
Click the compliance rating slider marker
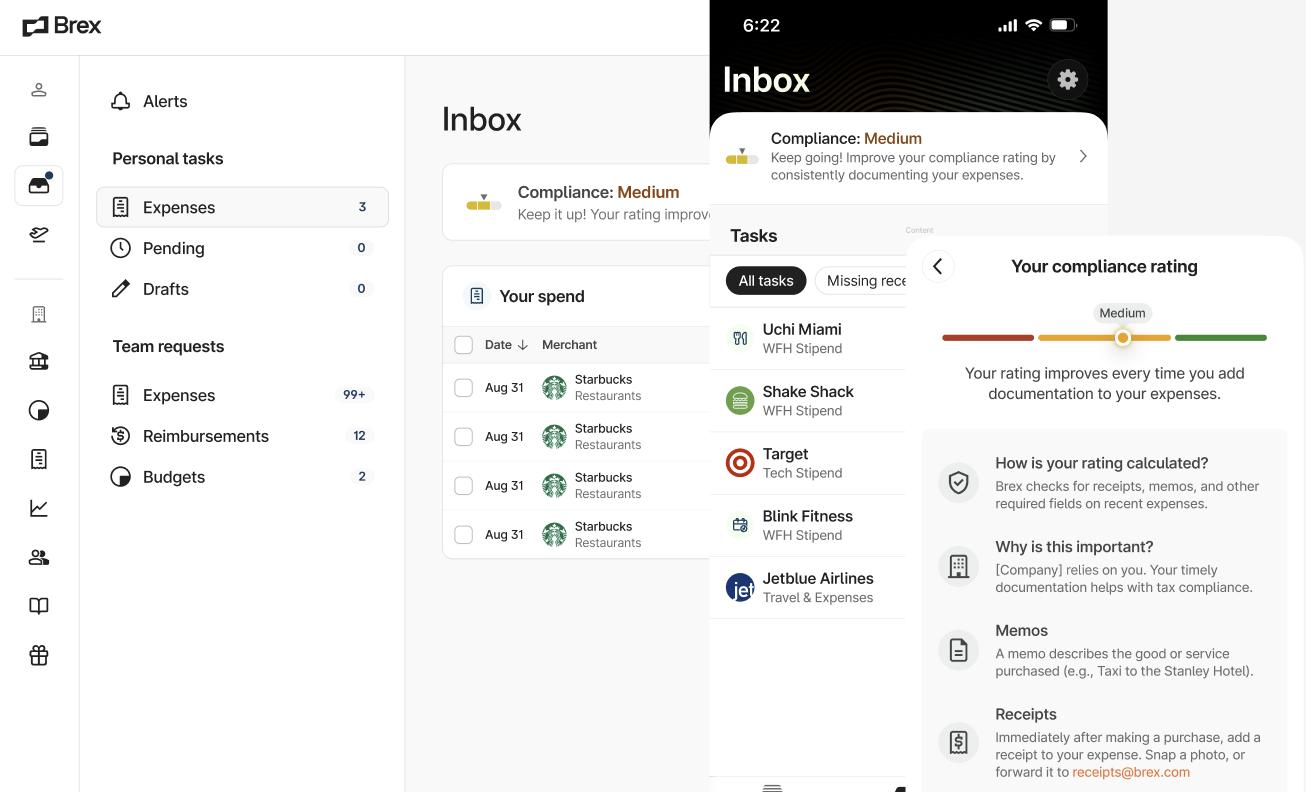coord(1123,338)
